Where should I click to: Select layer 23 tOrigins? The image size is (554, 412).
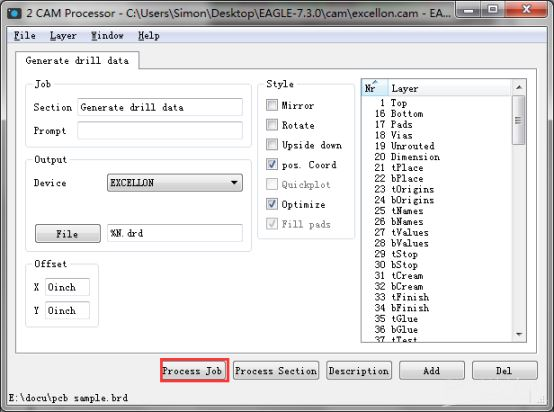(437, 189)
